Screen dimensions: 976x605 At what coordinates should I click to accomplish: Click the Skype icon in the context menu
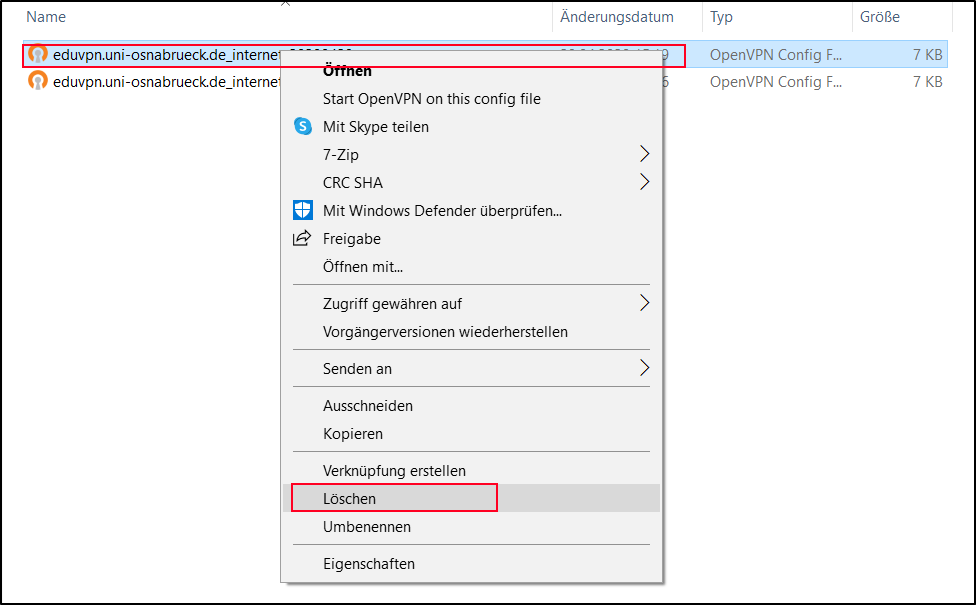pyautogui.click(x=302, y=127)
